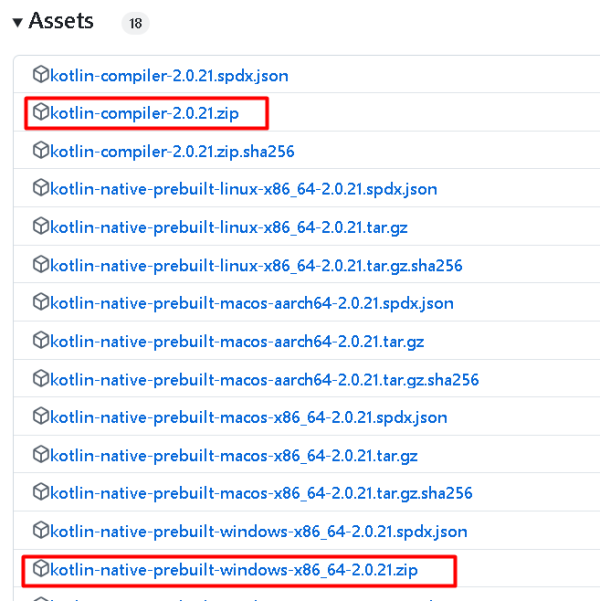Open macos-aarch64 tar.gz.sha256 link
Image resolution: width=600 pixels, height=601 pixels.
264,379
